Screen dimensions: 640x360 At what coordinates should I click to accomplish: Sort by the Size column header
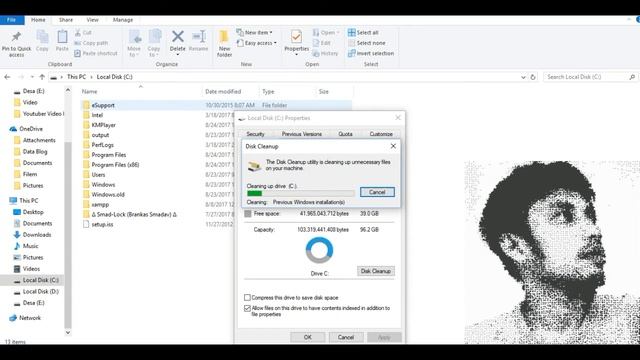pos(324,91)
